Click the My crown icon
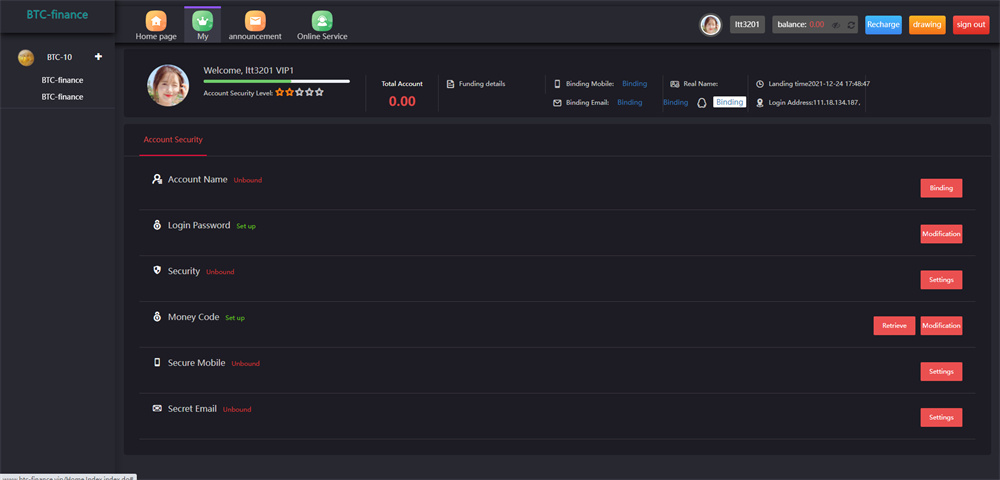The height and width of the screenshot is (480, 1000). coord(203,21)
